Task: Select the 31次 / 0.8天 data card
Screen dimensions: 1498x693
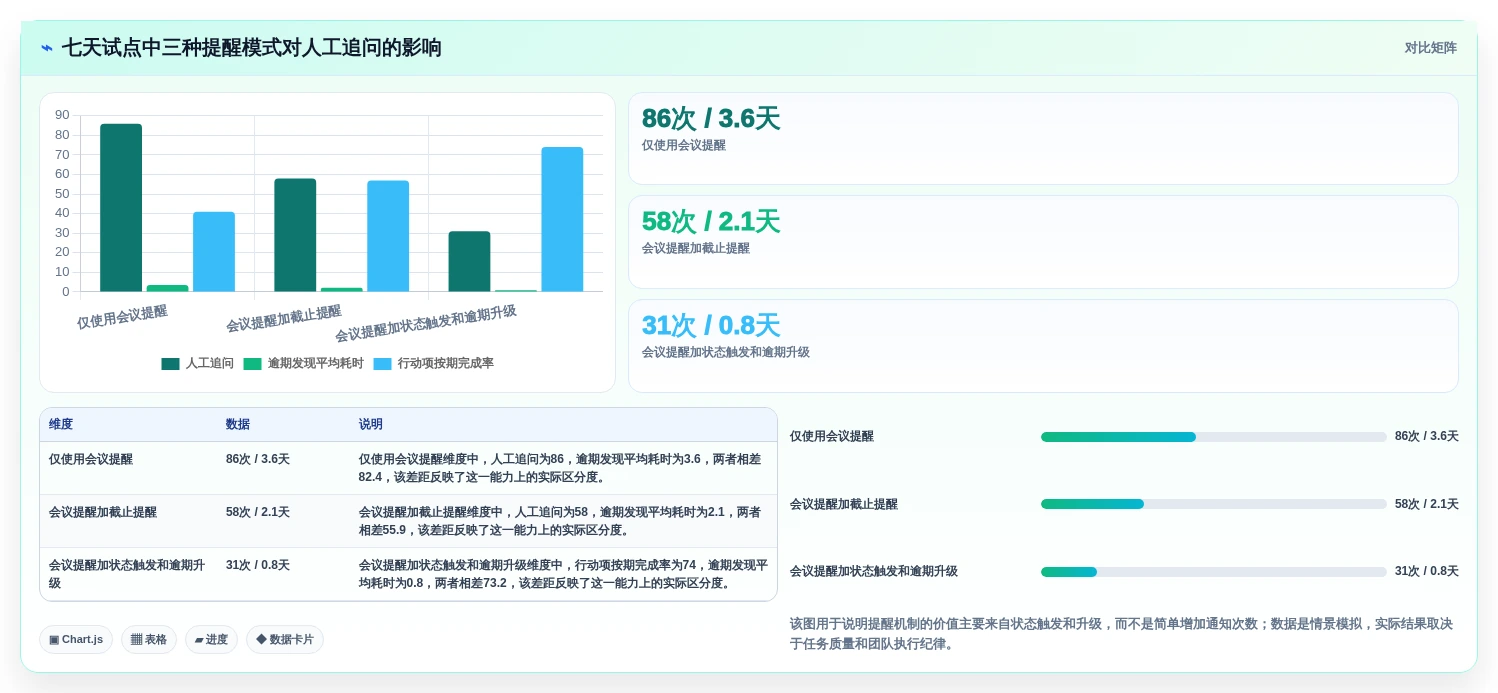Action: [1043, 346]
